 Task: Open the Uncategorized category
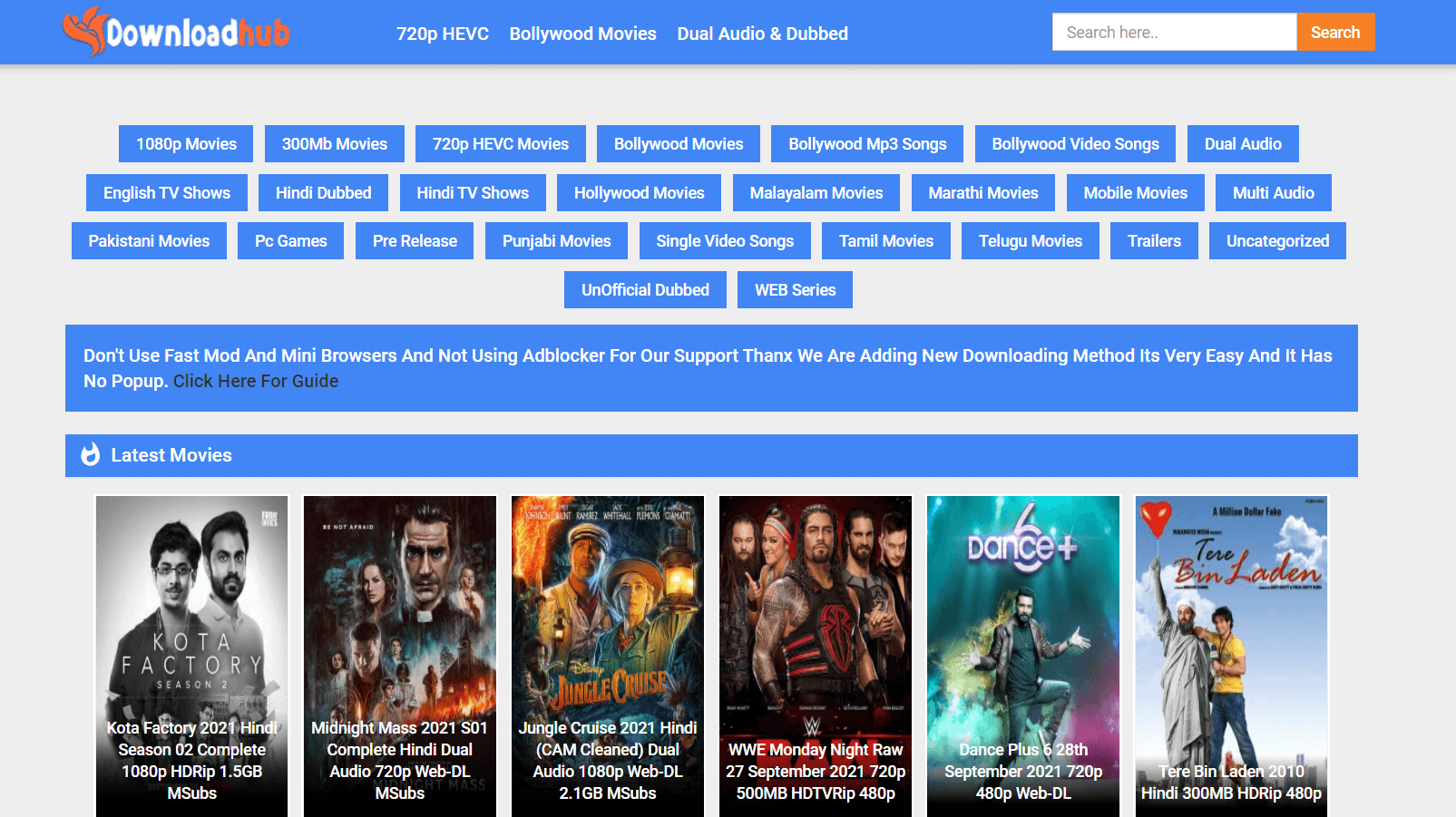point(1277,241)
